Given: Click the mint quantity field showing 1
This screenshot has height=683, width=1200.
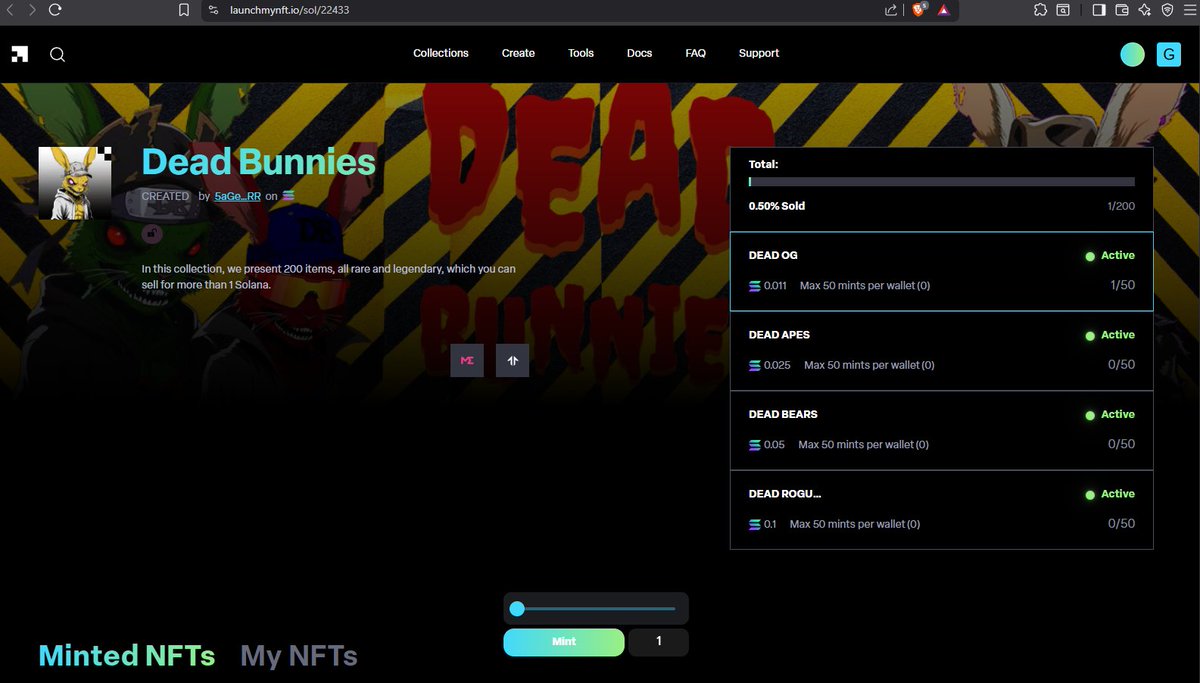Looking at the screenshot, I should tap(659, 642).
